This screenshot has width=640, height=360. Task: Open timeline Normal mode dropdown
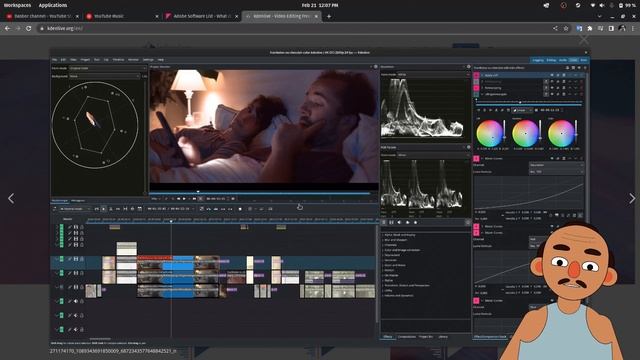coord(76,209)
